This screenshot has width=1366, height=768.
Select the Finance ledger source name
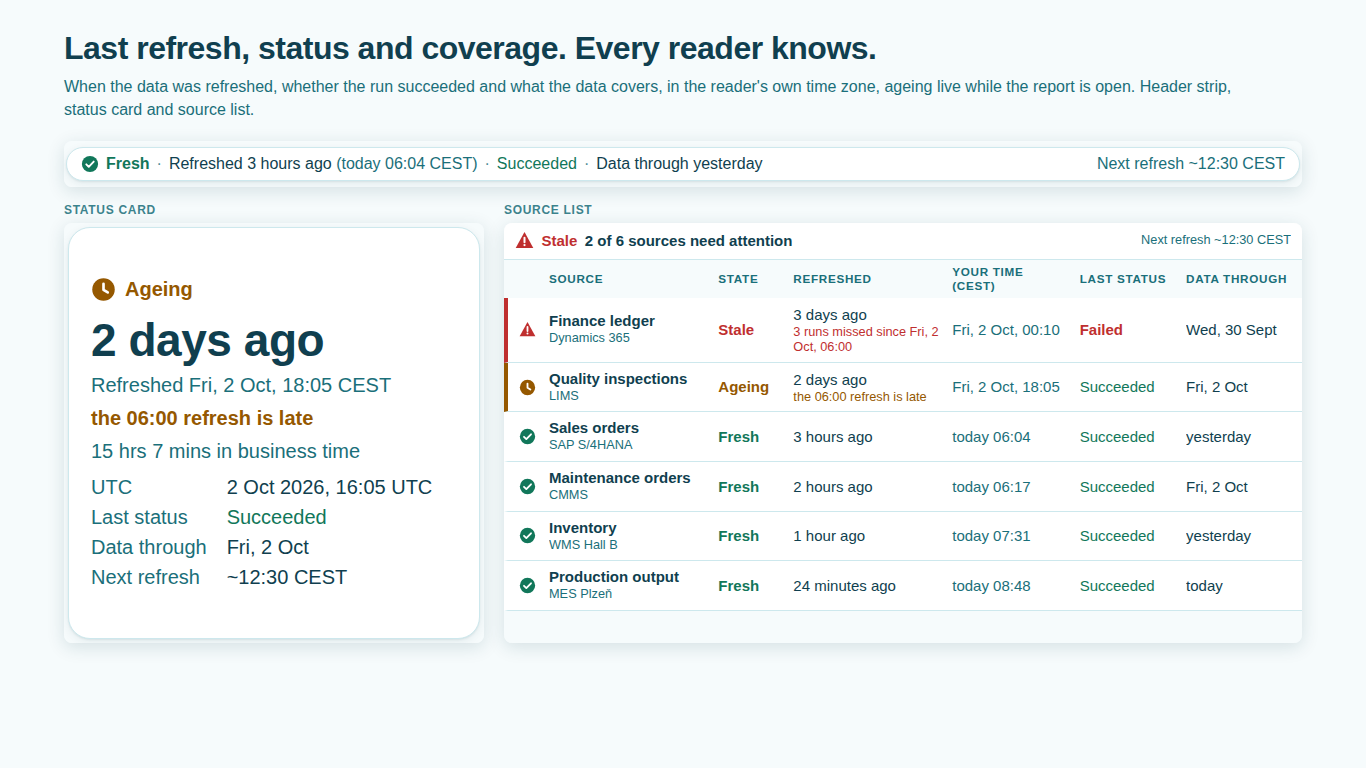point(602,321)
